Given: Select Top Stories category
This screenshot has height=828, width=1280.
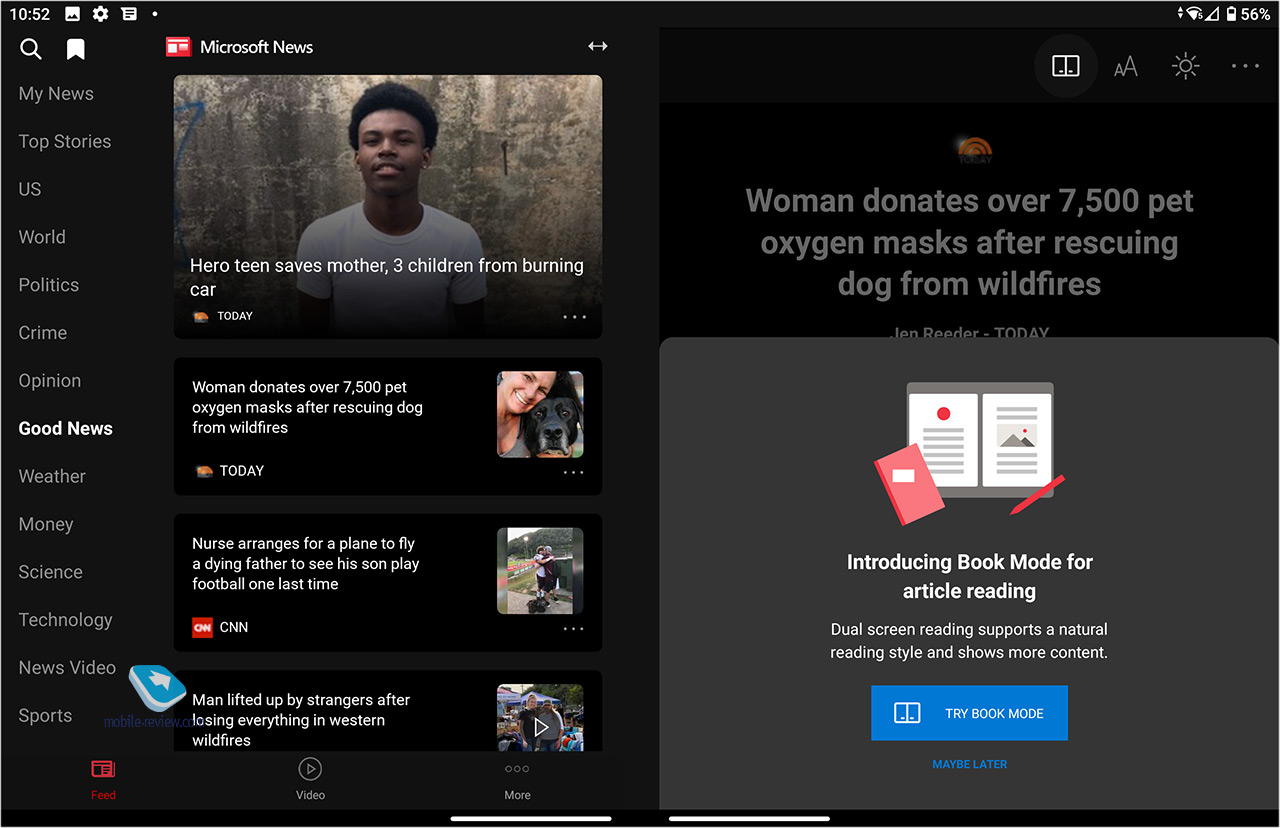Looking at the screenshot, I should coord(65,142).
